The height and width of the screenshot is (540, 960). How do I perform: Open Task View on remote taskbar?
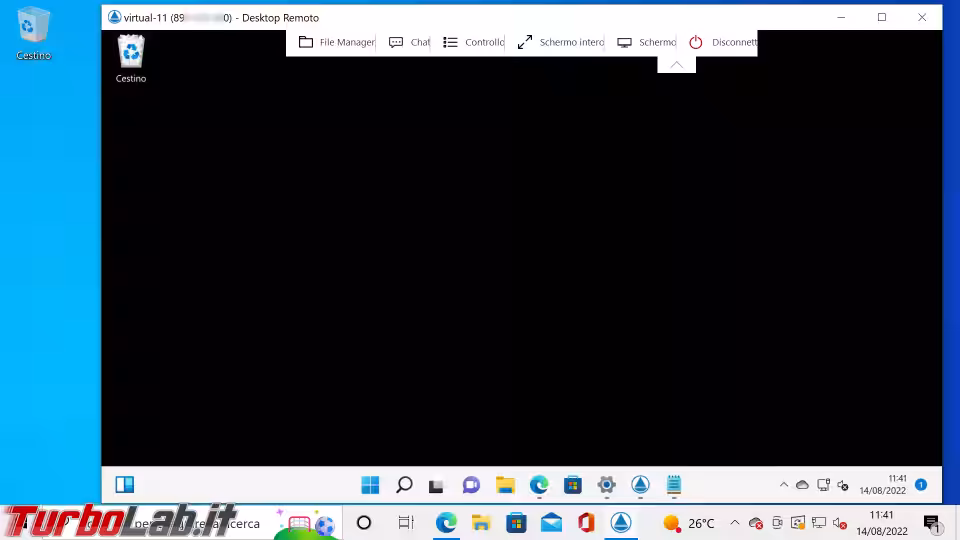pyautogui.click(x=436, y=486)
